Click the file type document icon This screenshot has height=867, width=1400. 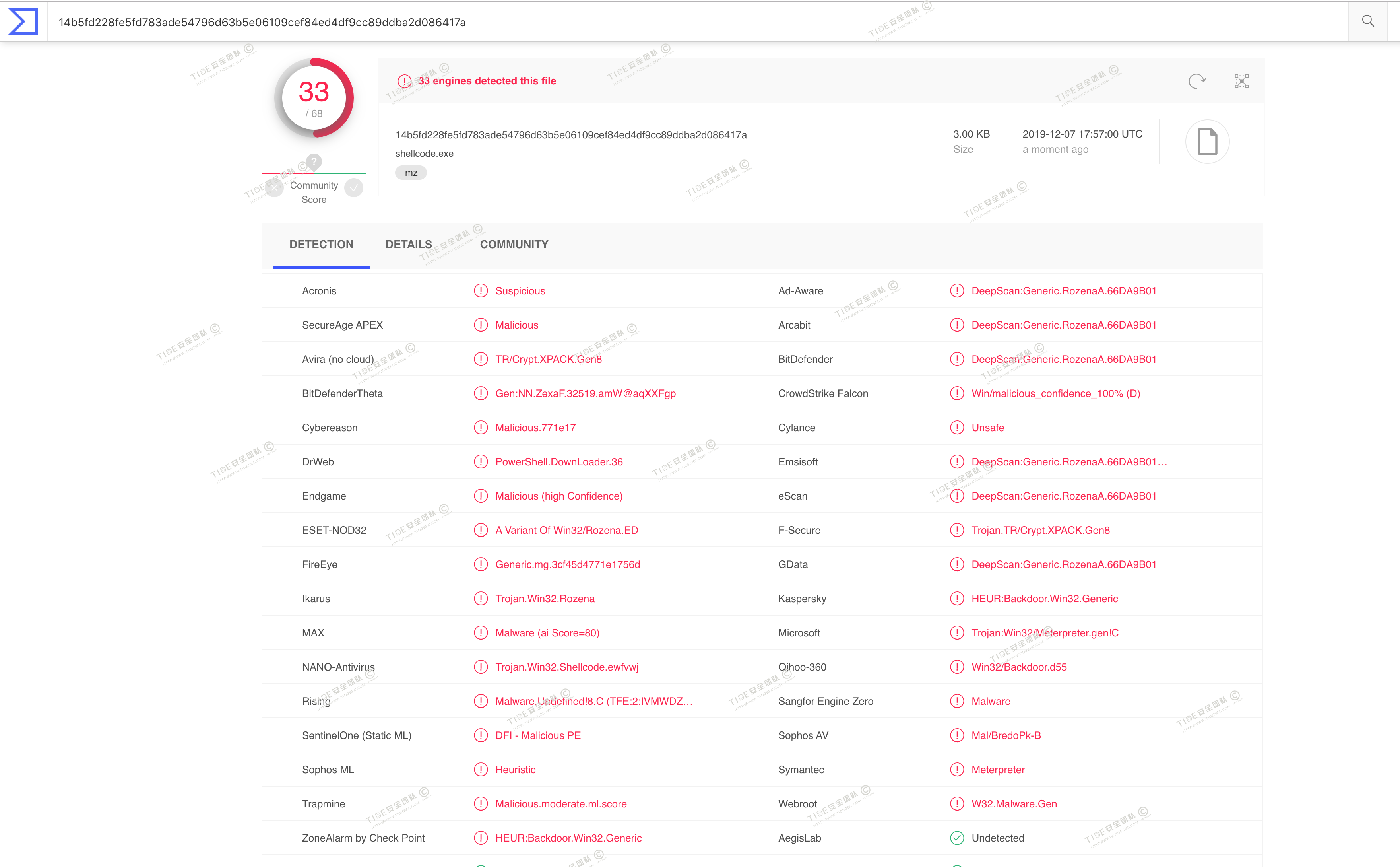click(x=1207, y=142)
